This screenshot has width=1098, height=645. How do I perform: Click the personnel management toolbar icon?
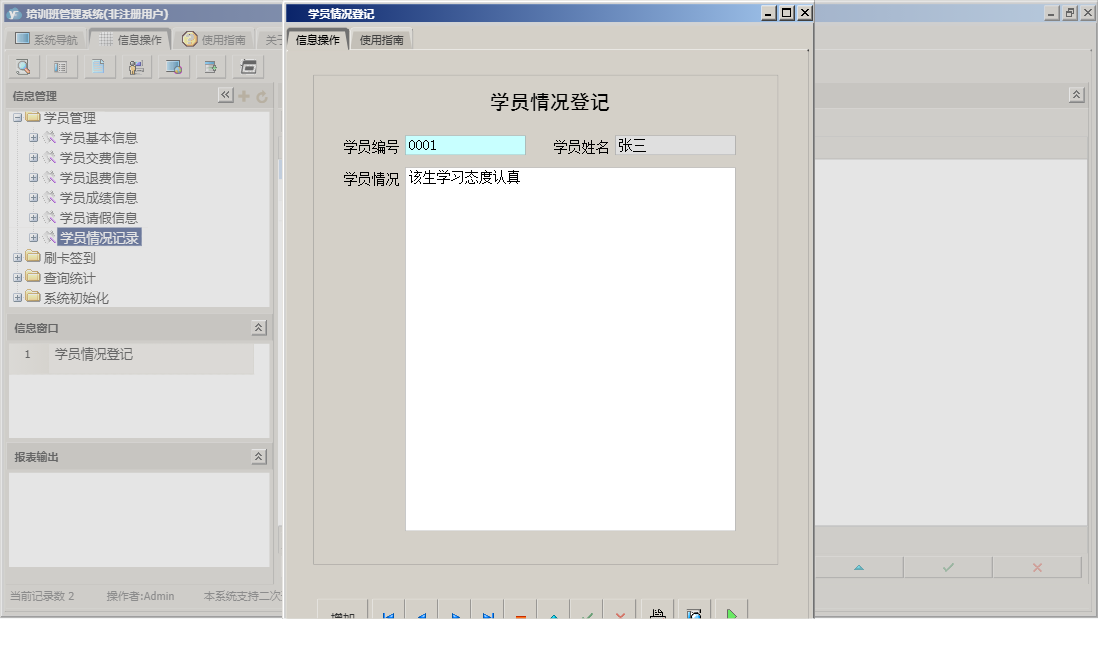[136, 66]
